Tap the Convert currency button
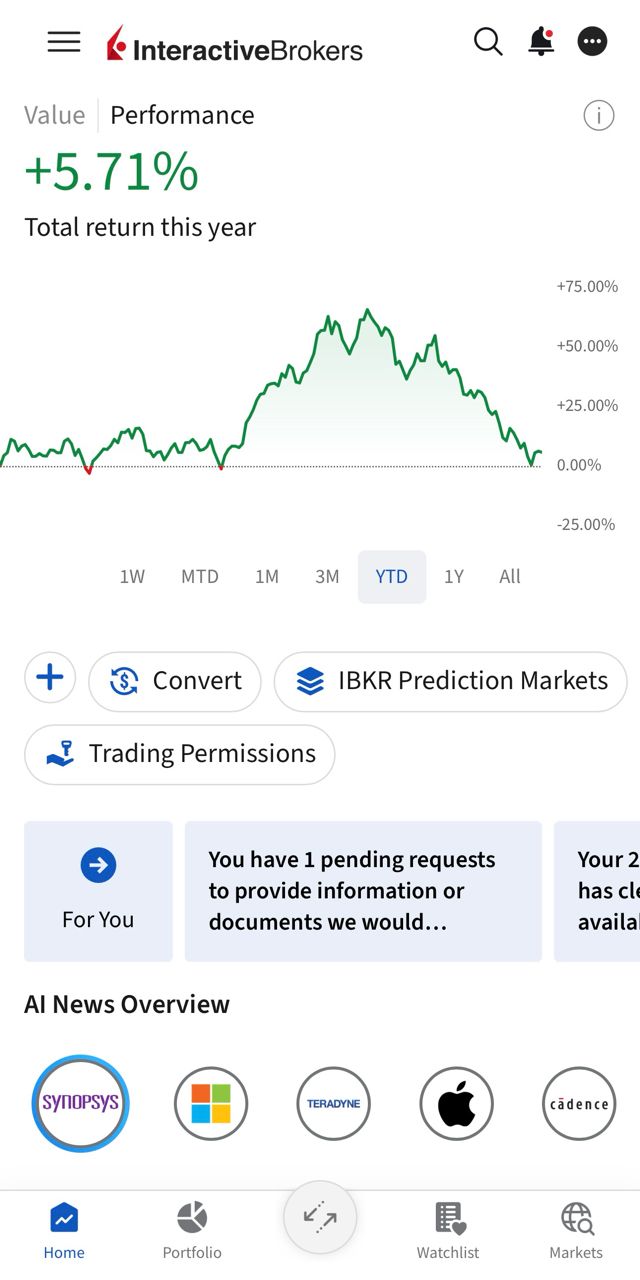The width and height of the screenshot is (640, 1280). [x=175, y=681]
